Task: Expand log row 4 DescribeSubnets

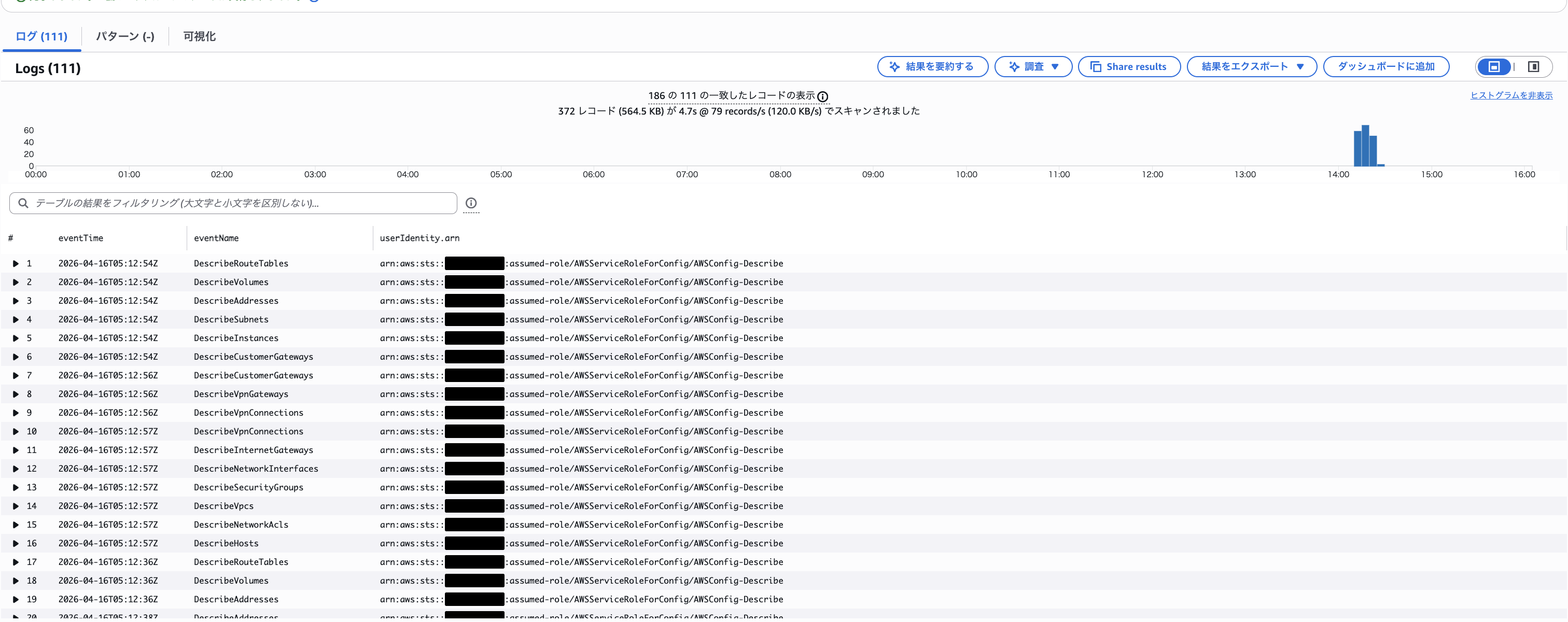Action: tap(16, 319)
